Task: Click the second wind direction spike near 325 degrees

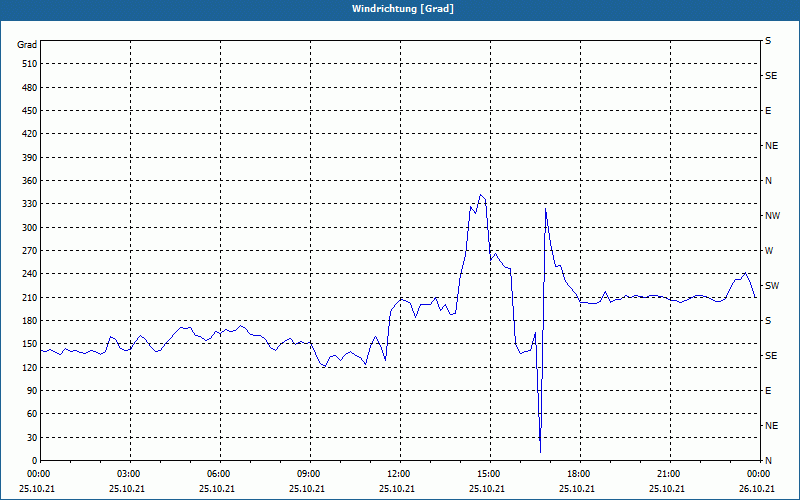Action: tap(545, 208)
